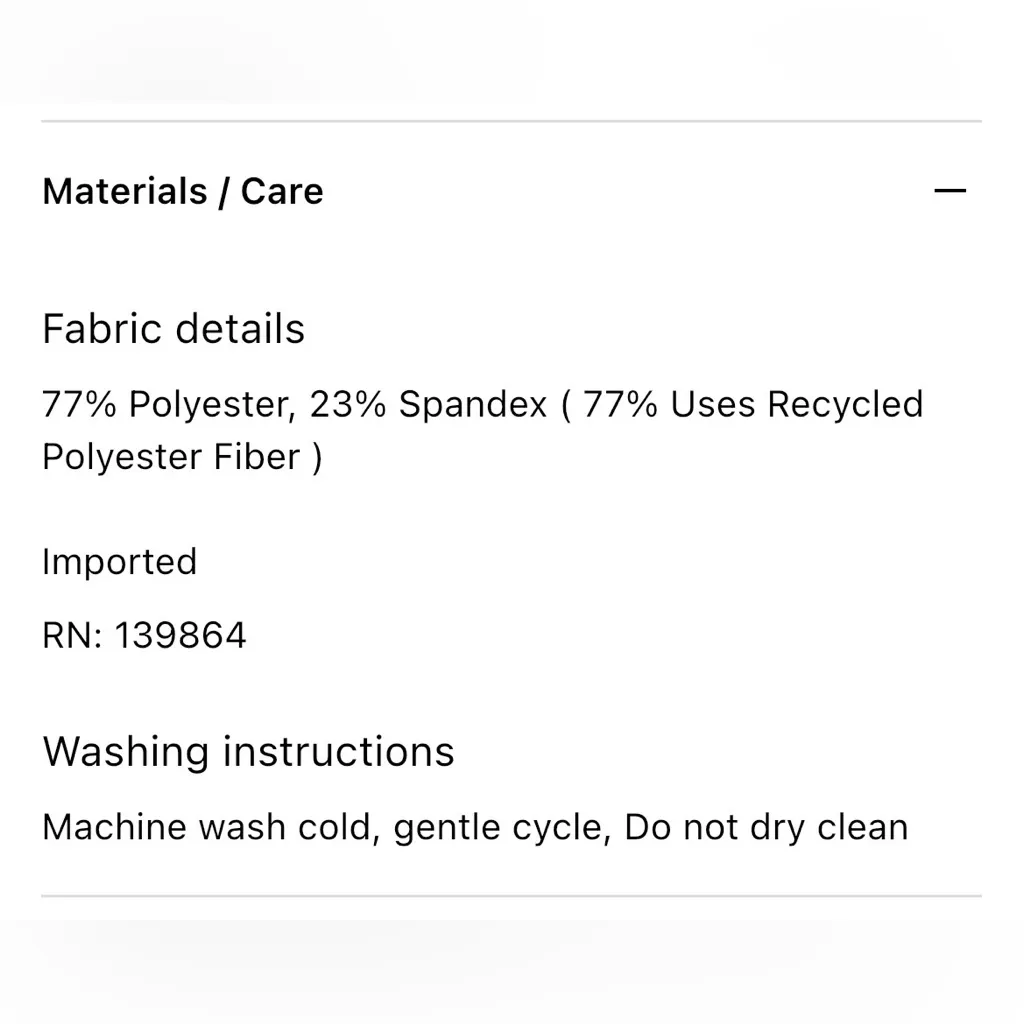Select the 77% Polyester text
The height and width of the screenshot is (1024, 1024).
point(166,405)
